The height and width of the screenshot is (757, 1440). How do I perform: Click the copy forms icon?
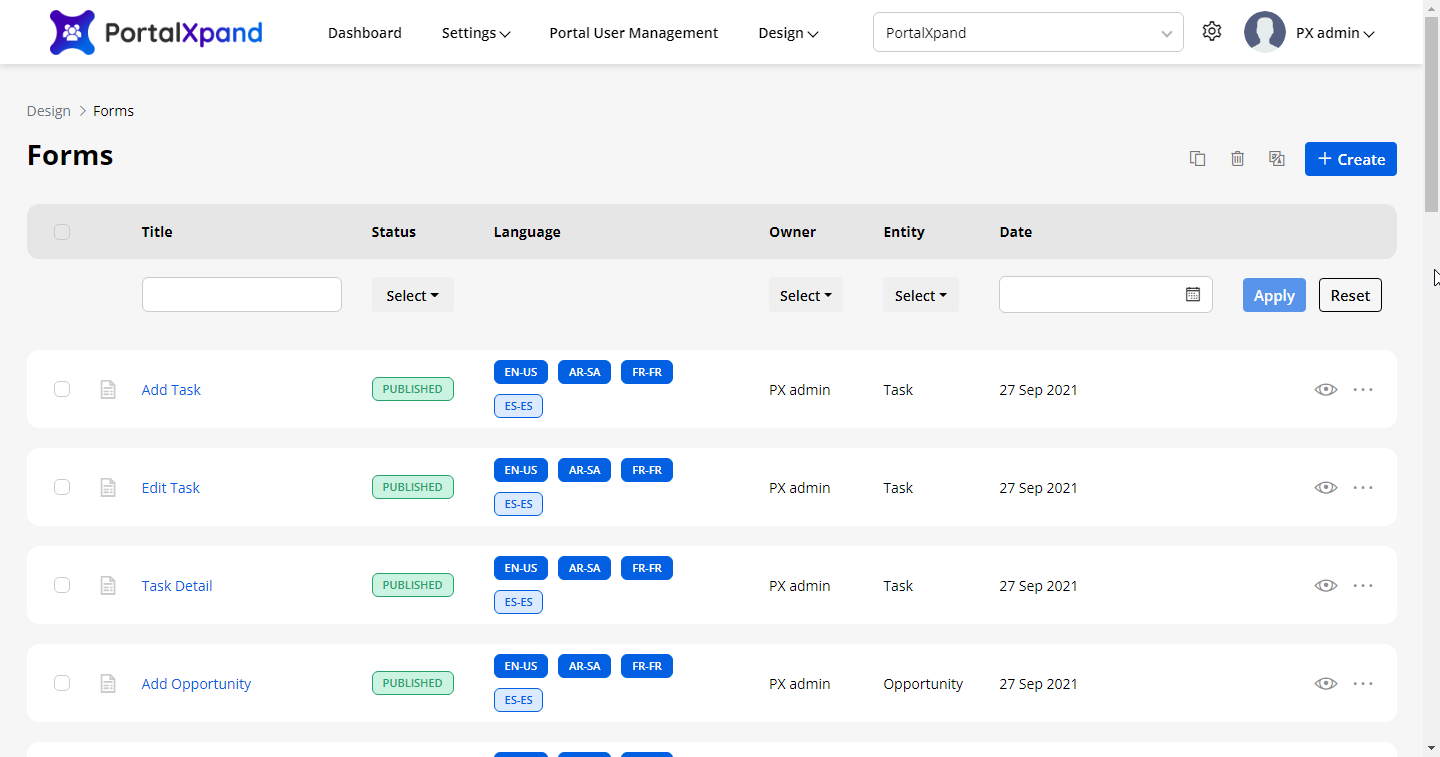[x=1197, y=159]
